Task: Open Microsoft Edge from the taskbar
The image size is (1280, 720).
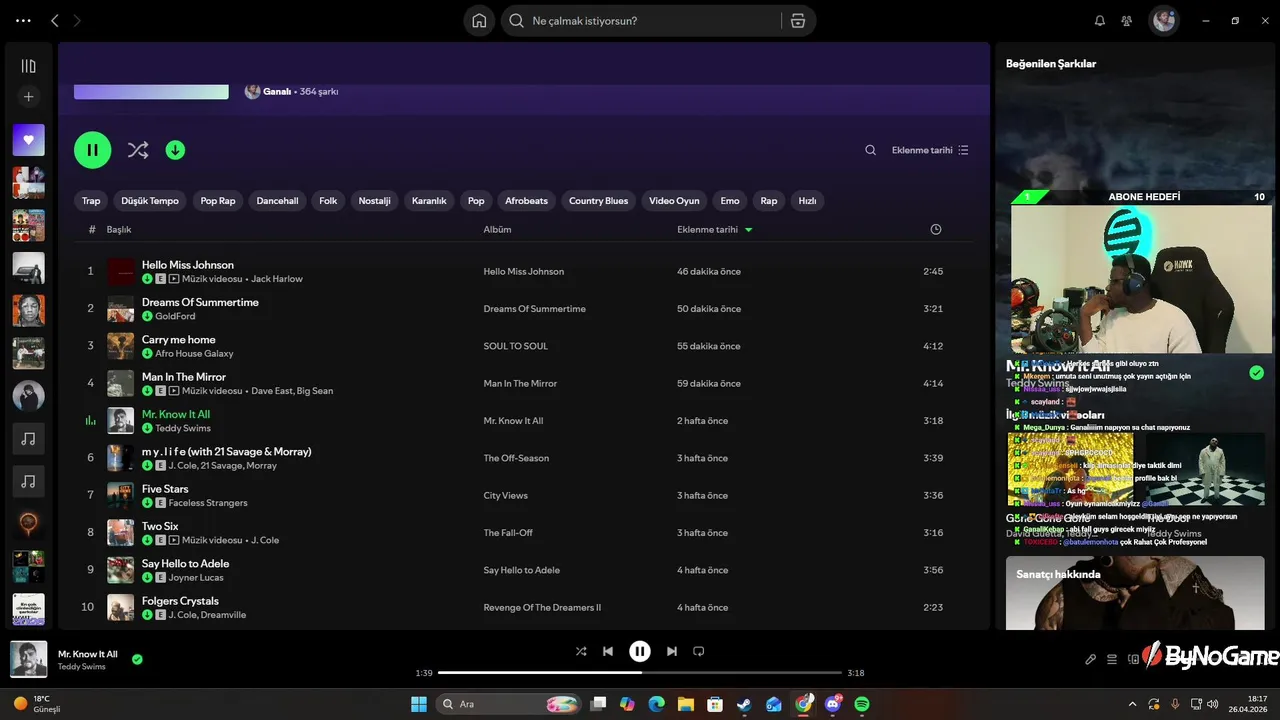Action: click(656, 704)
